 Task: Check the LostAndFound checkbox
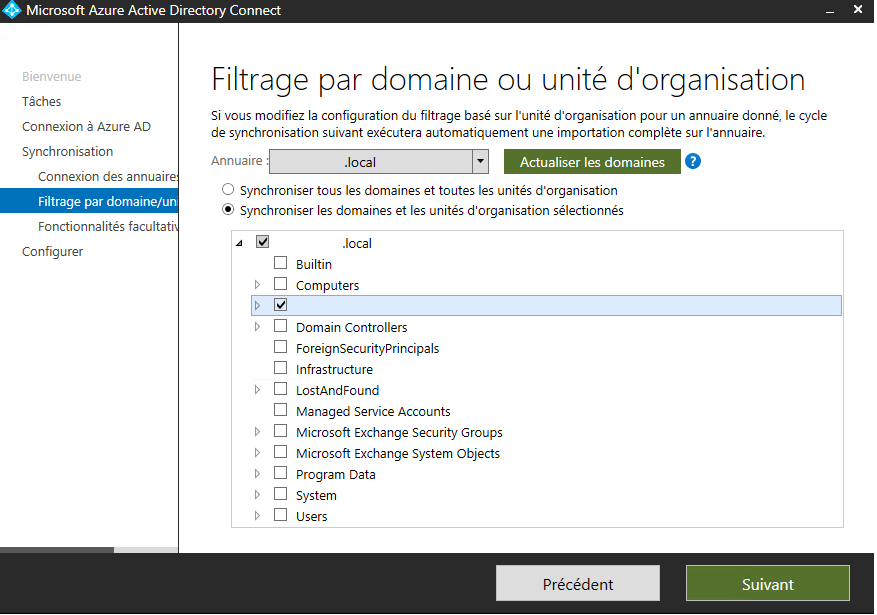(x=280, y=389)
